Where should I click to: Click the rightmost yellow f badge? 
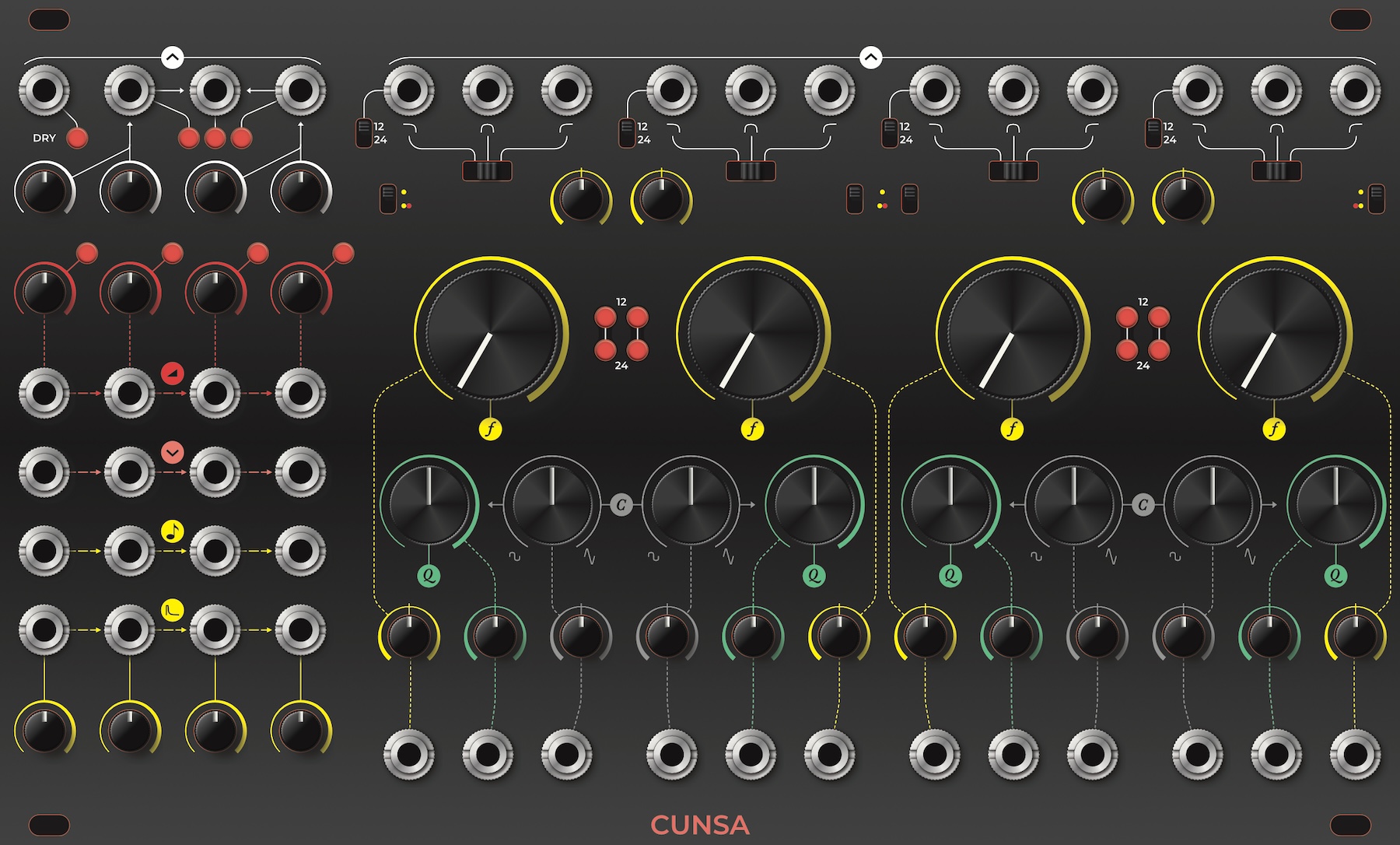[1274, 428]
